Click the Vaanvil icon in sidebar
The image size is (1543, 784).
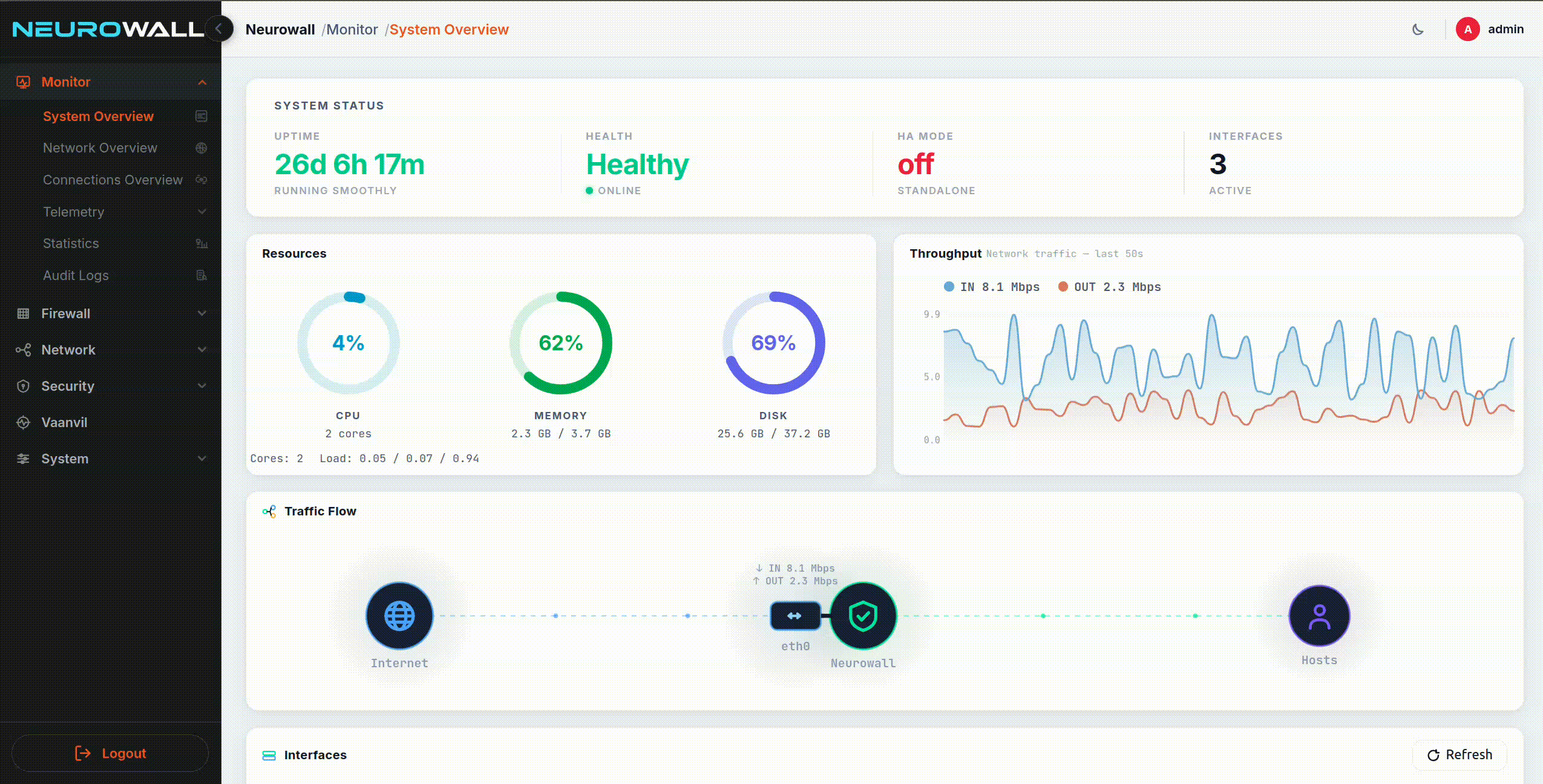23,422
